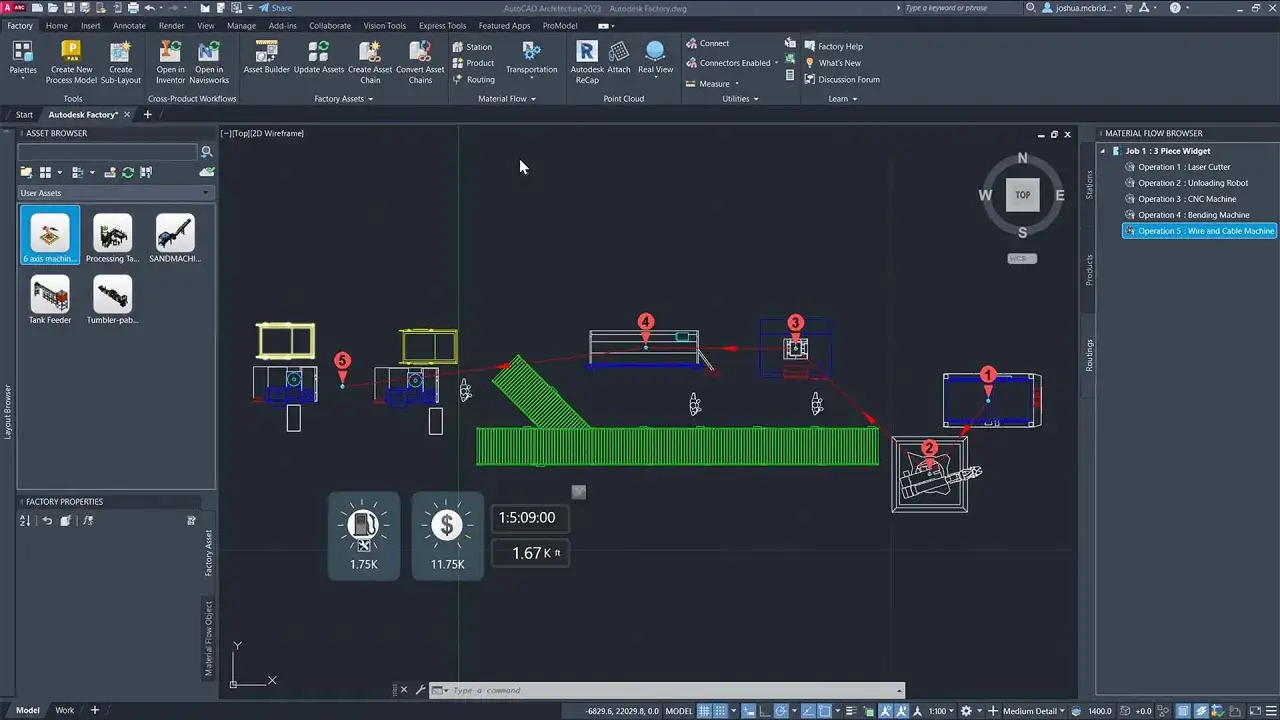1280x720 pixels.
Task: Open Factory Help
Action: [x=833, y=47]
